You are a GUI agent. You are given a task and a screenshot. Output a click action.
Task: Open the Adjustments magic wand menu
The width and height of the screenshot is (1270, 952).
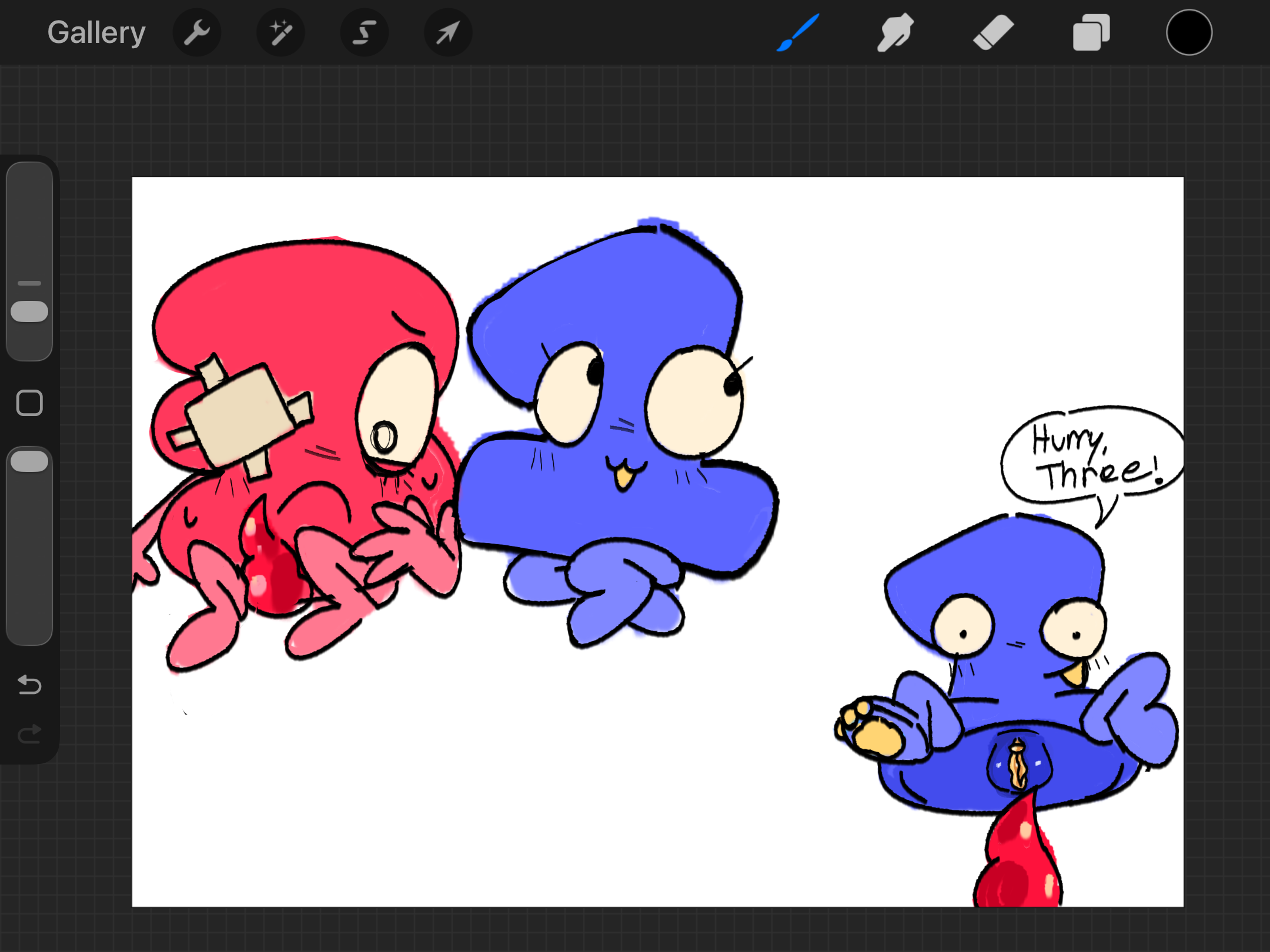point(281,32)
